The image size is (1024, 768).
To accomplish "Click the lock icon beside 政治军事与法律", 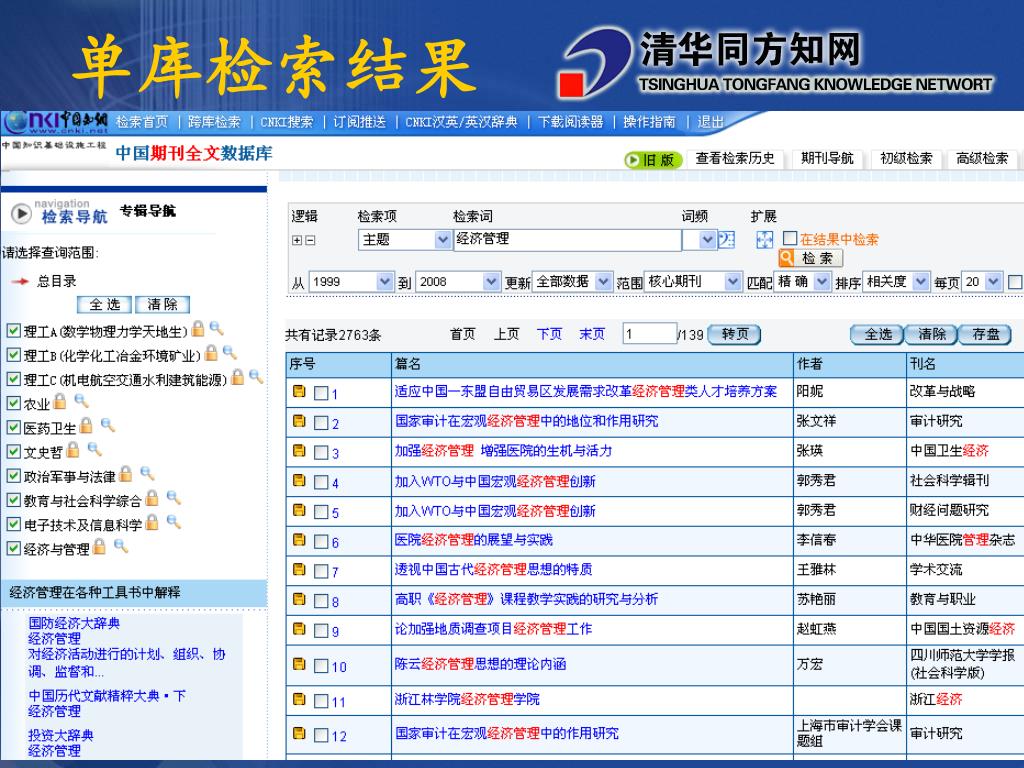I will (126, 473).
